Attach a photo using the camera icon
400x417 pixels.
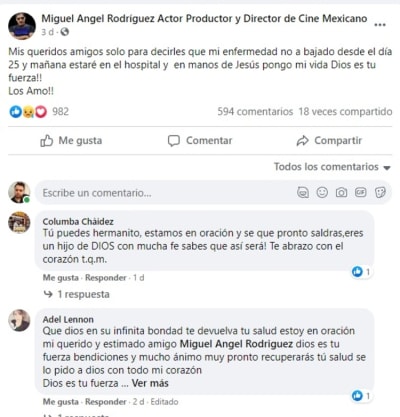coord(341,192)
